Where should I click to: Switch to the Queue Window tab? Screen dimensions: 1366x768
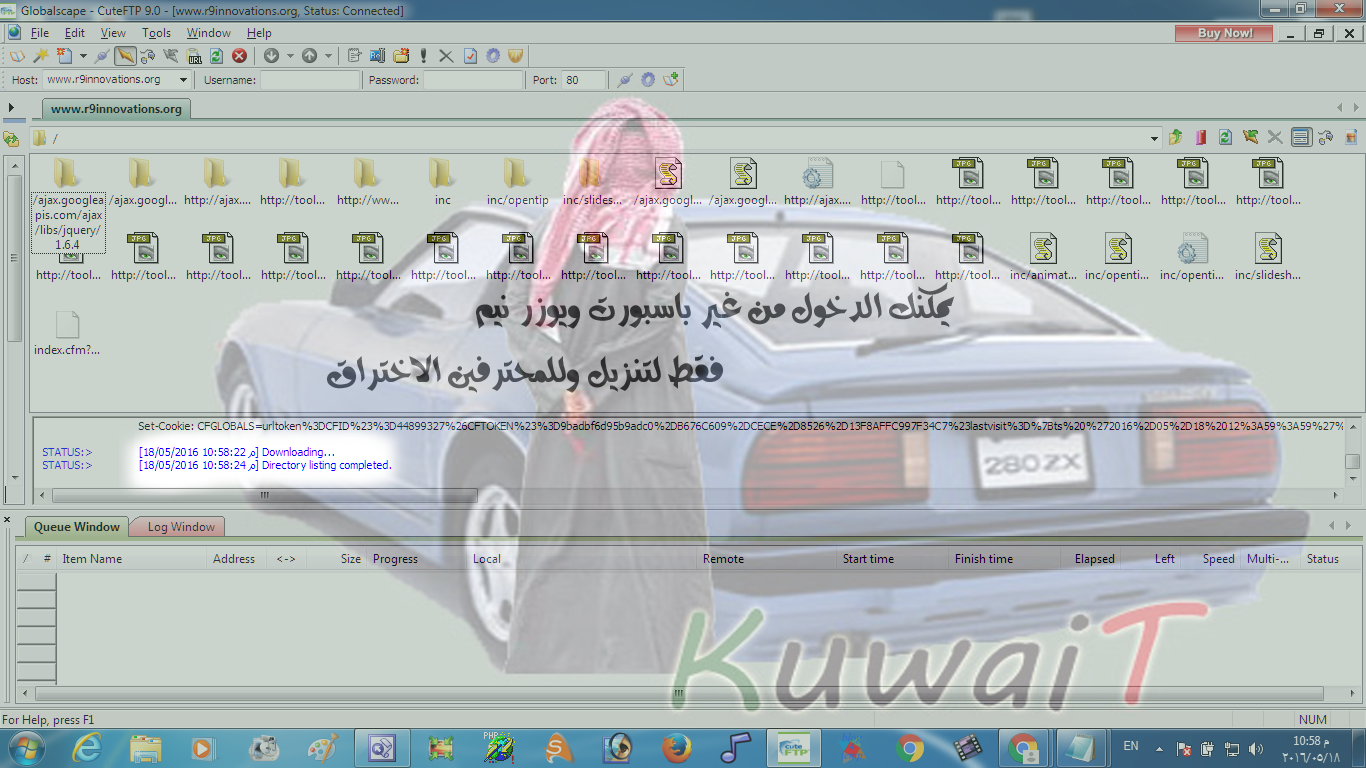[77, 527]
